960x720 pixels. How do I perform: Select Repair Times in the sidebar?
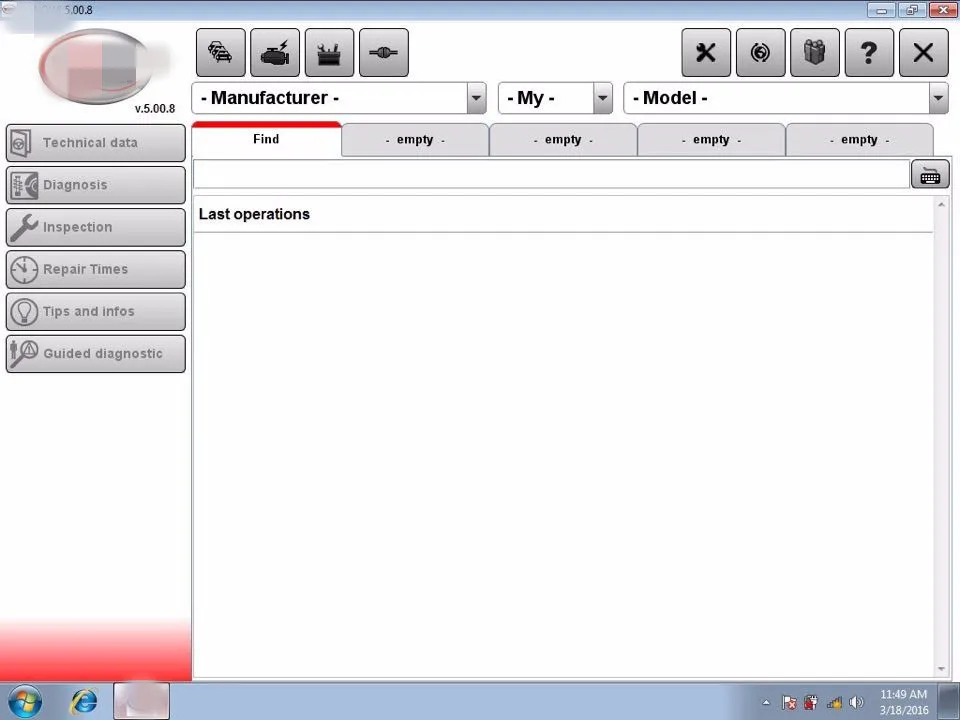tap(95, 269)
